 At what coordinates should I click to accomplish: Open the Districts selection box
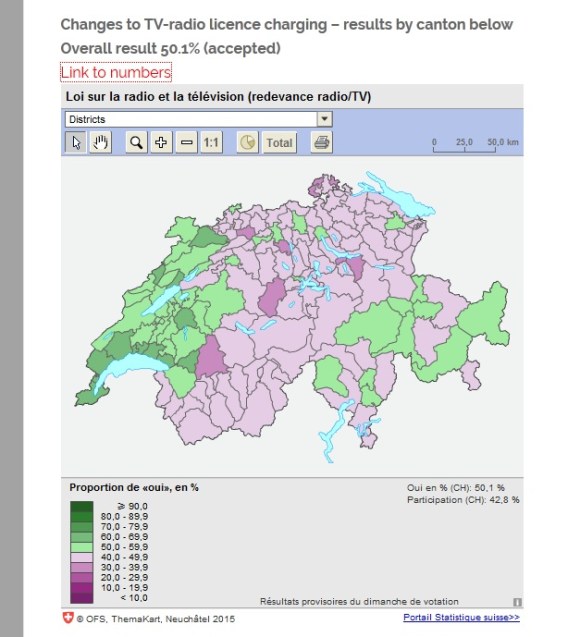coord(199,119)
